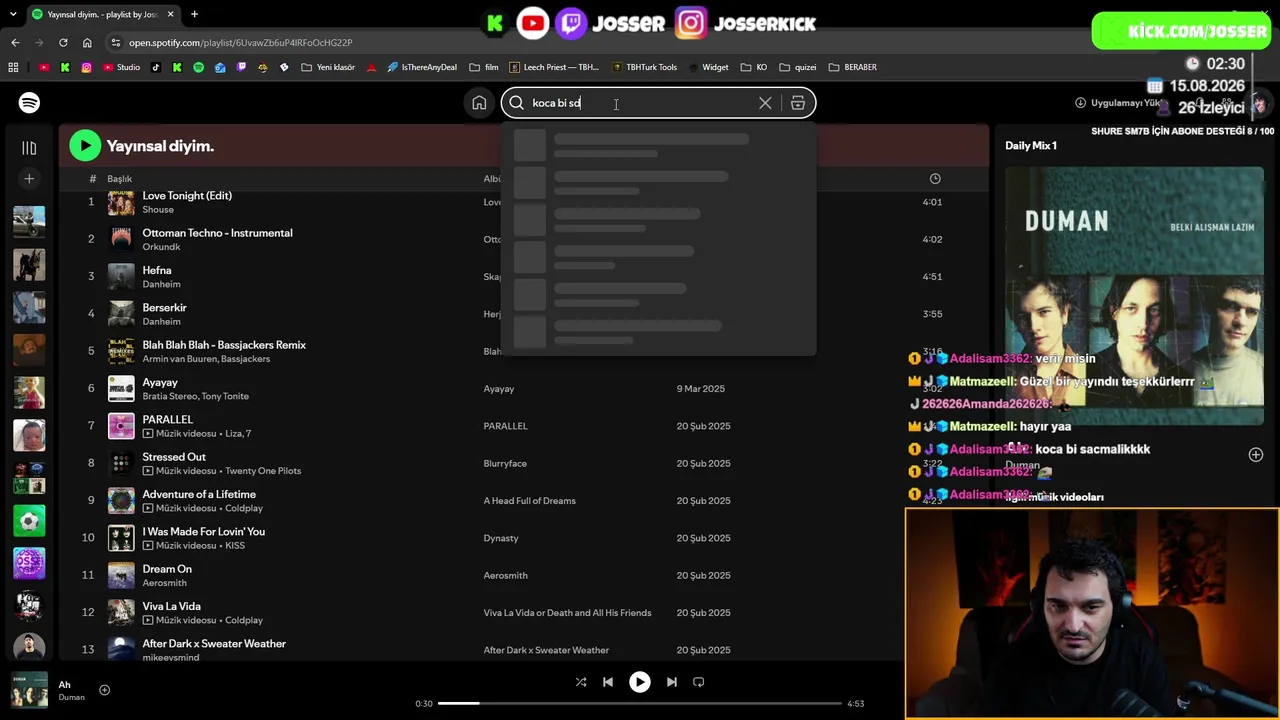Screen dimensions: 1280x720
Task: Open the apps grid bookmark shortcut
Action: [13, 68]
